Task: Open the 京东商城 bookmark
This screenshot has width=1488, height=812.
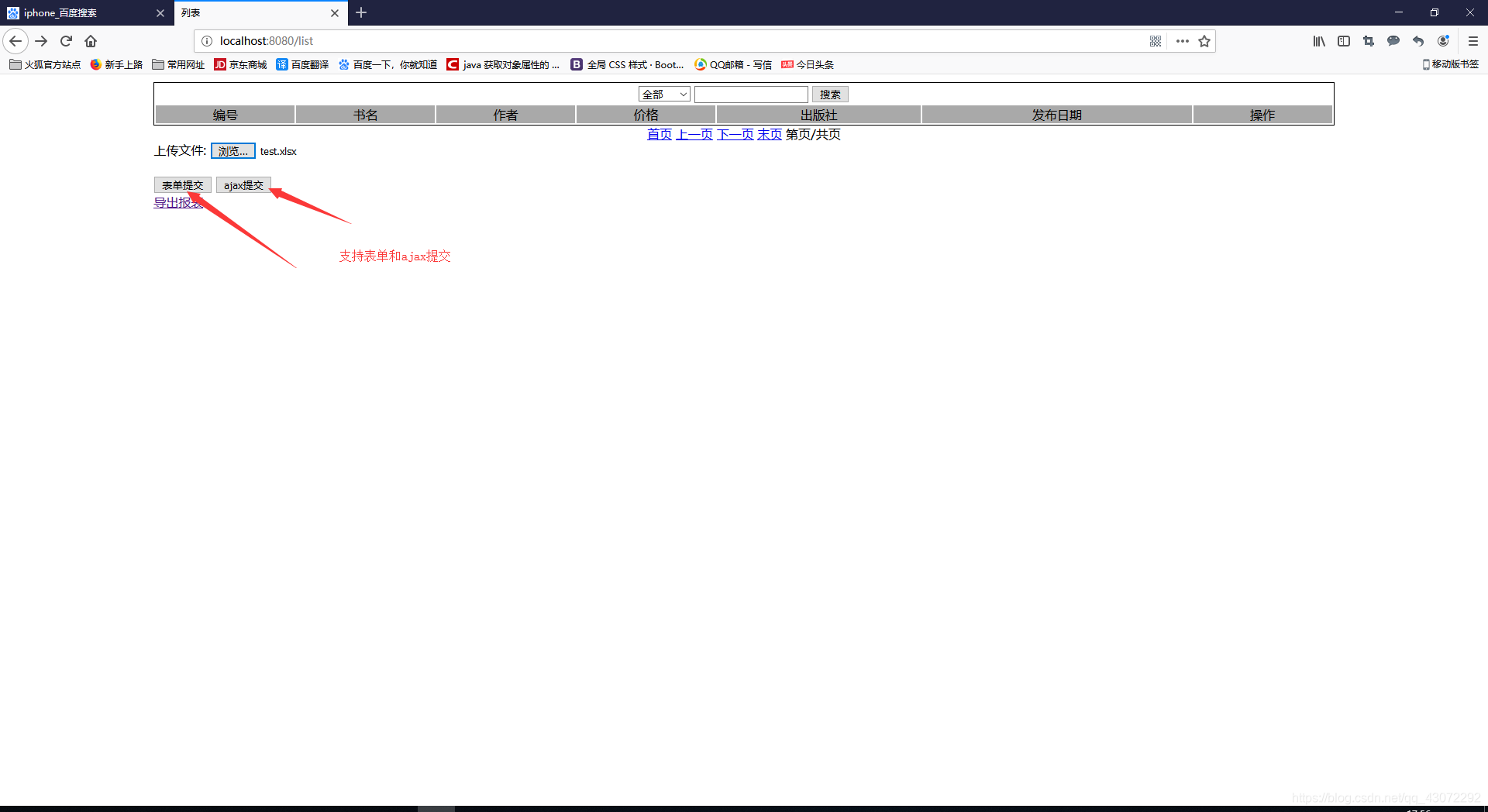Action: [240, 64]
